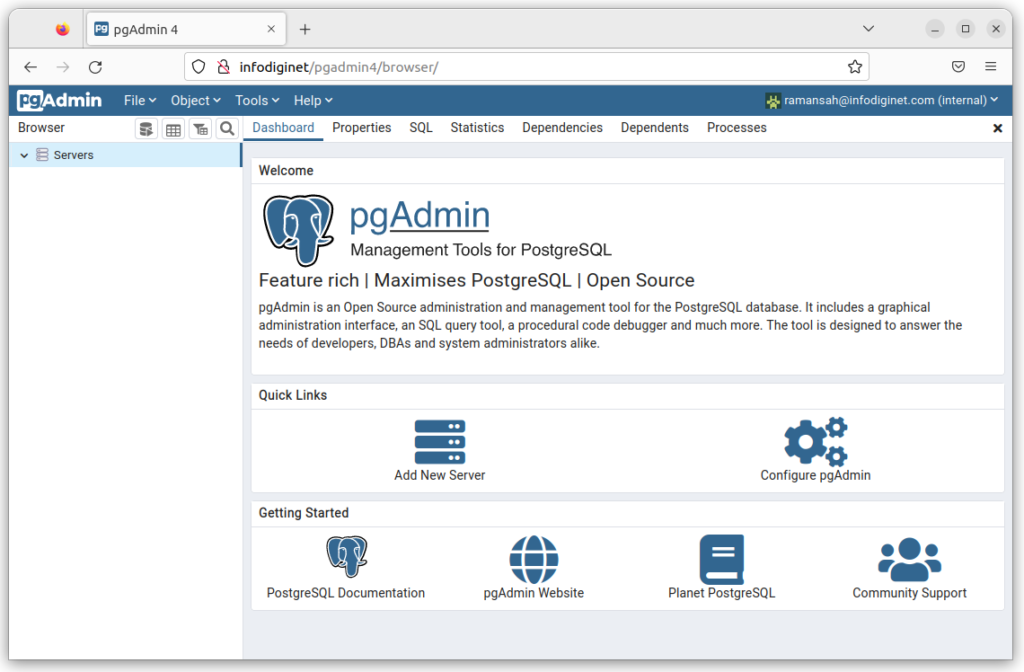Open PostgreSQL Documentation elephant icon

[347, 556]
